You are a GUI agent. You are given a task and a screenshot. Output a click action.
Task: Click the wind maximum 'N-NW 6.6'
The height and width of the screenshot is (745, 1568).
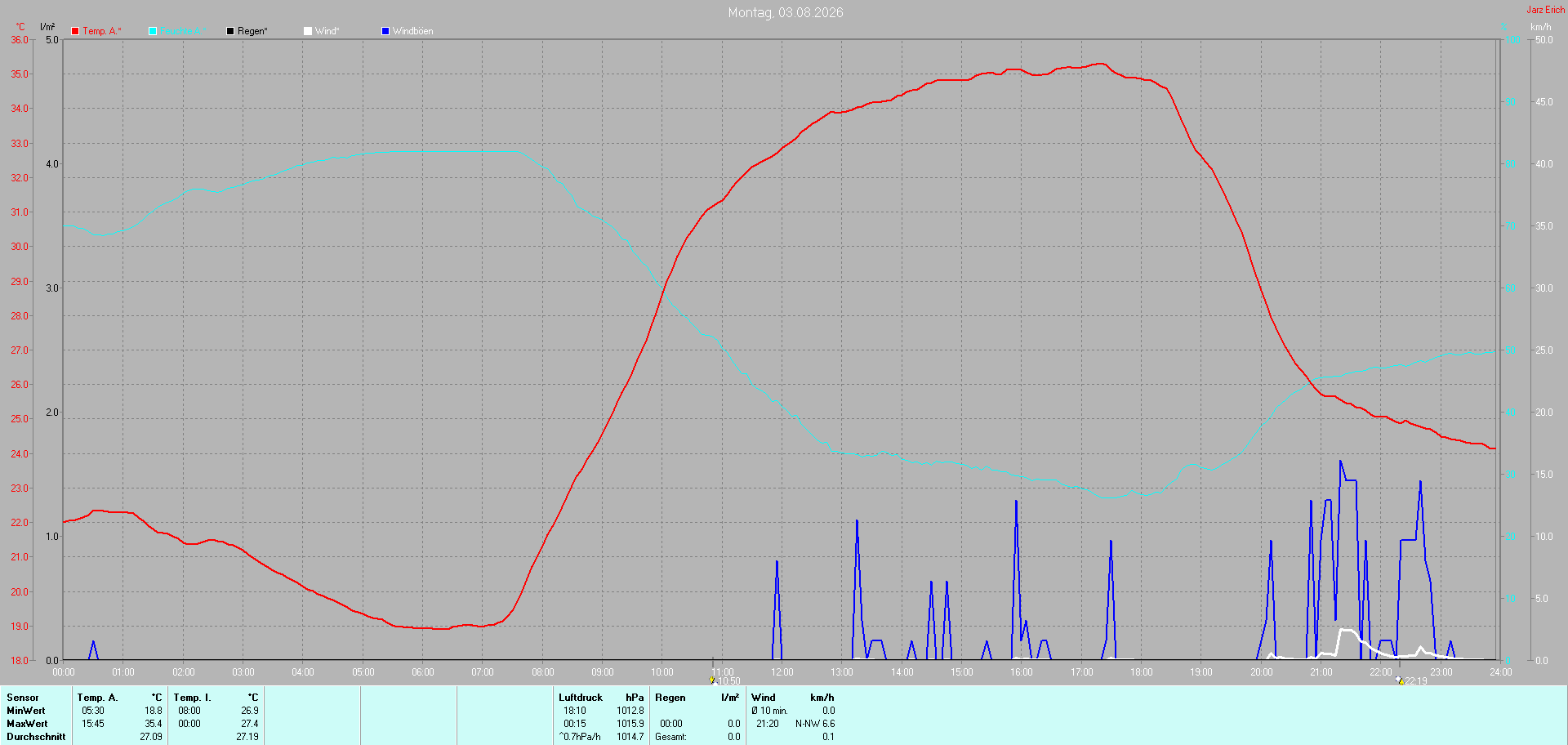click(815, 724)
